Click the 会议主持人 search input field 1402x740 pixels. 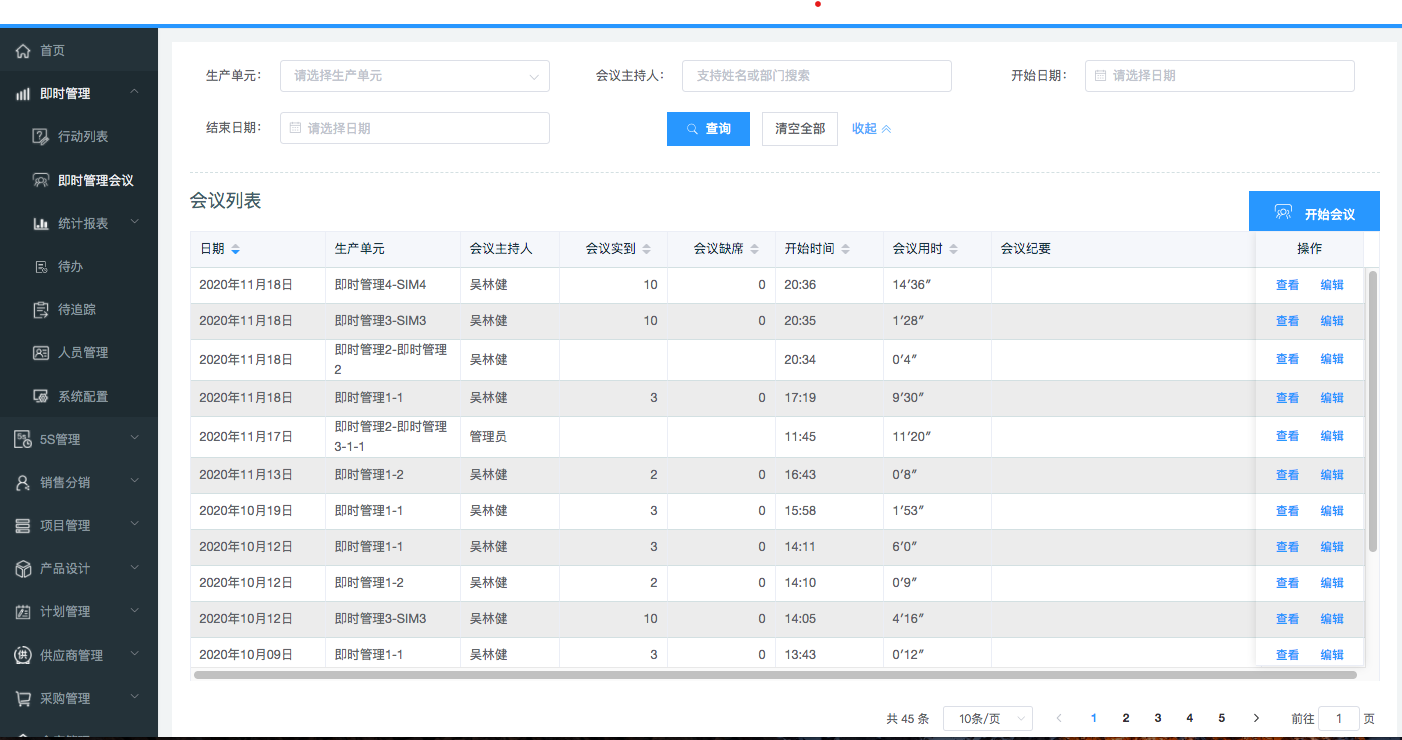(816, 76)
